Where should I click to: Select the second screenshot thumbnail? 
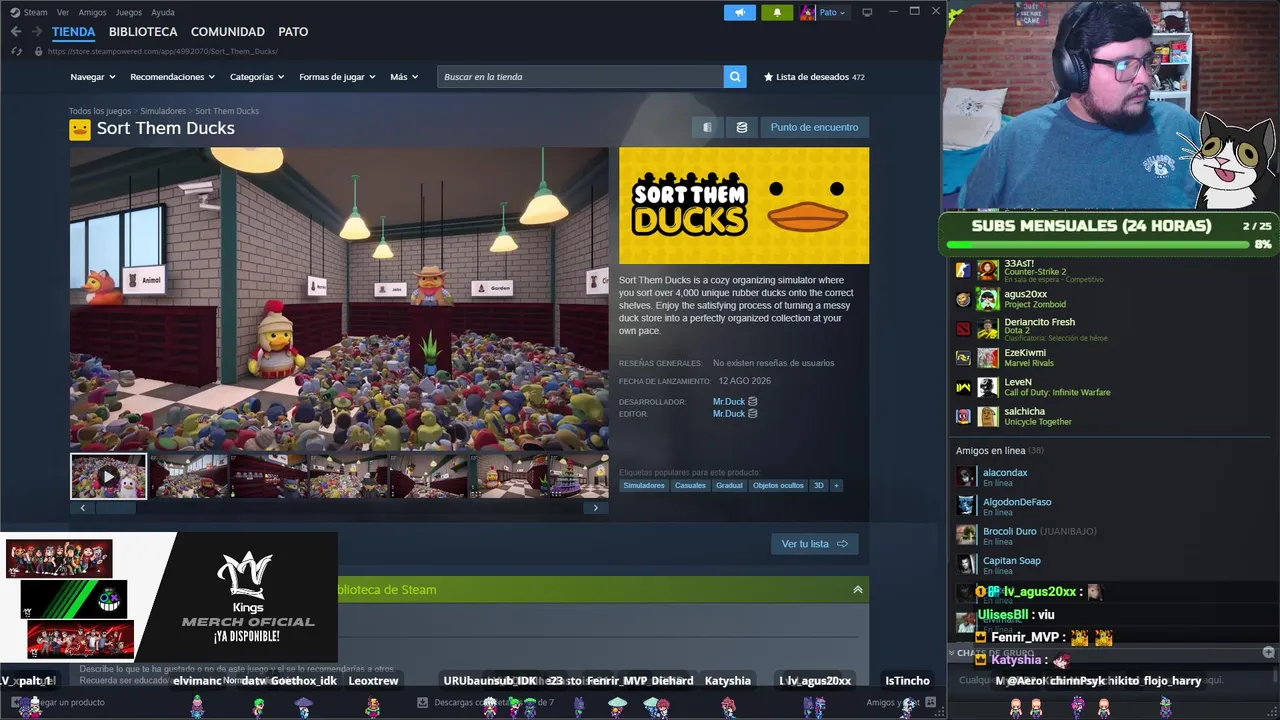[189, 476]
